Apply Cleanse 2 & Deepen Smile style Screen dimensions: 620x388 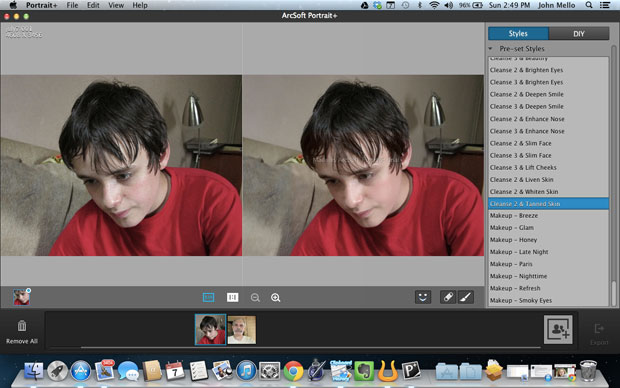548,94
